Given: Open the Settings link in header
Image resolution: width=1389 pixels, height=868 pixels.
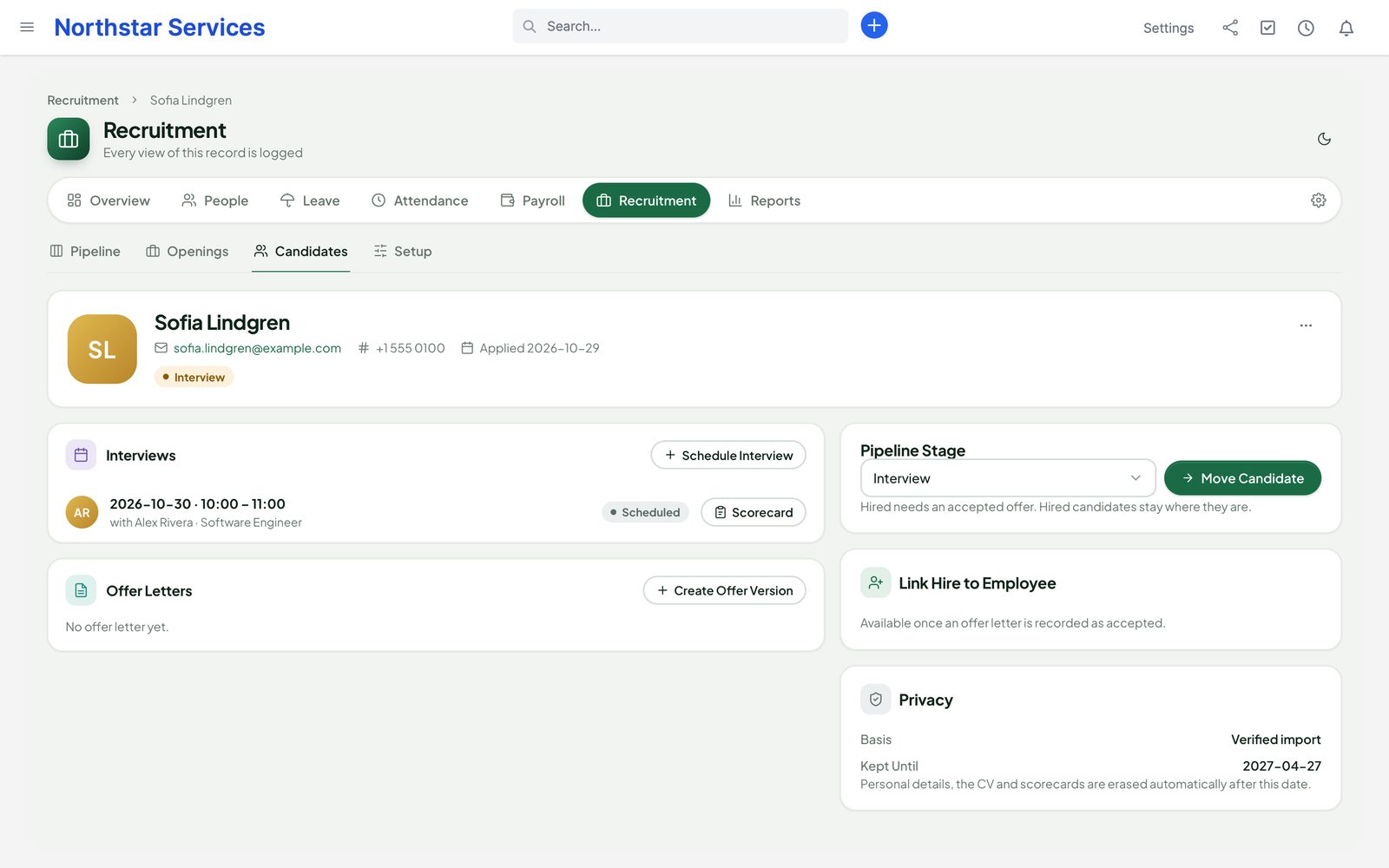Looking at the screenshot, I should click(x=1168, y=28).
